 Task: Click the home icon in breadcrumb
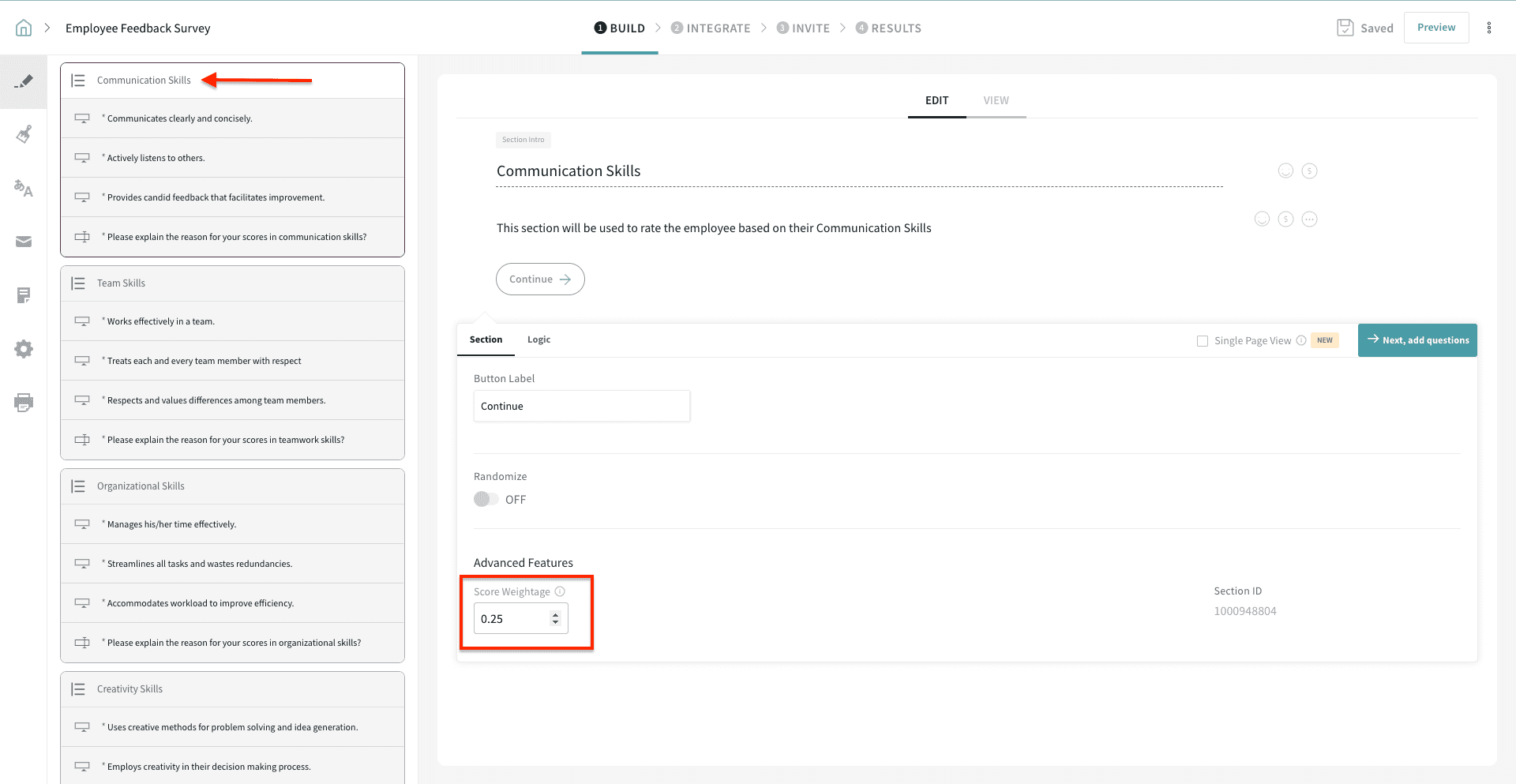pyautogui.click(x=24, y=28)
